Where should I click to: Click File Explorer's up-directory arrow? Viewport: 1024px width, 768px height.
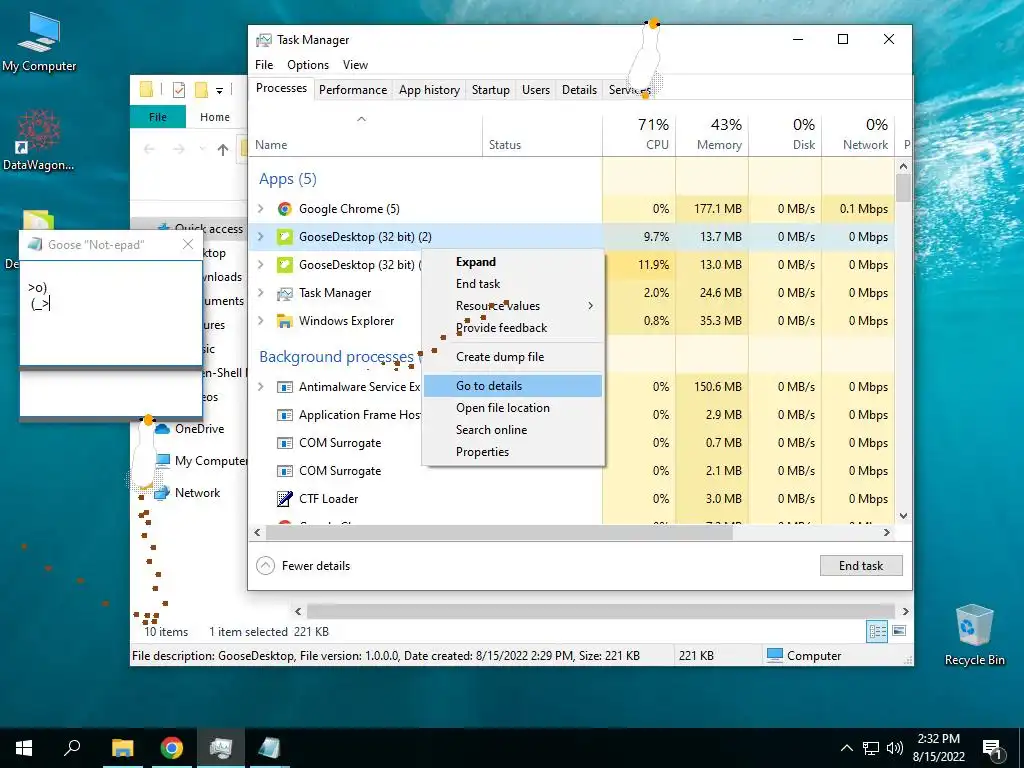[223, 150]
